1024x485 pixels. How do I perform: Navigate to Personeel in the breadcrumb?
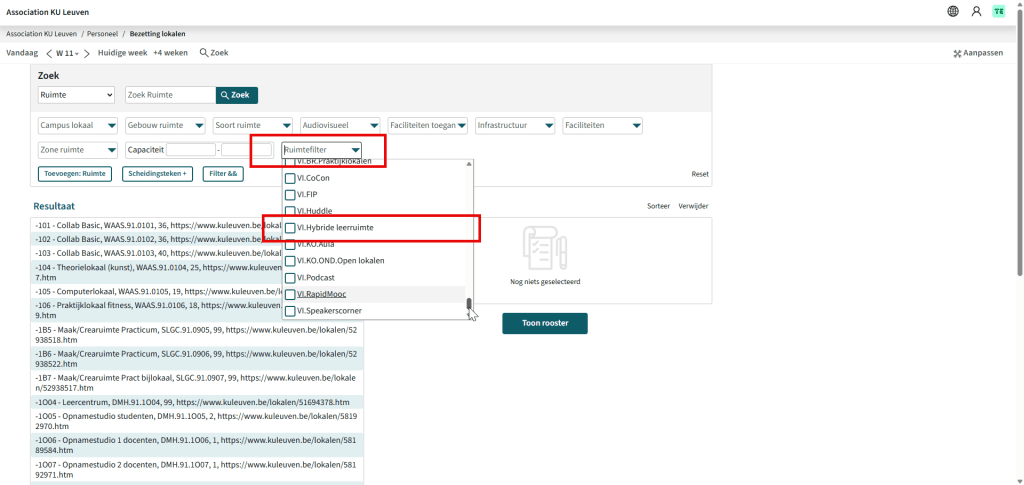click(103, 34)
